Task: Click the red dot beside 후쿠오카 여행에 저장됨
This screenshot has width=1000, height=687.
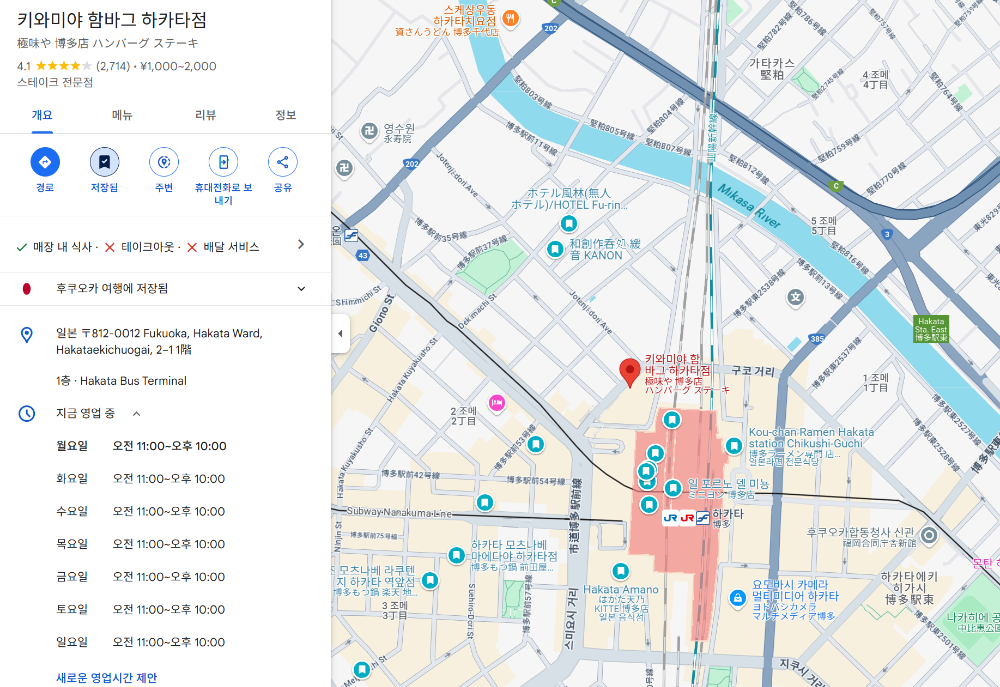Action: (x=27, y=289)
